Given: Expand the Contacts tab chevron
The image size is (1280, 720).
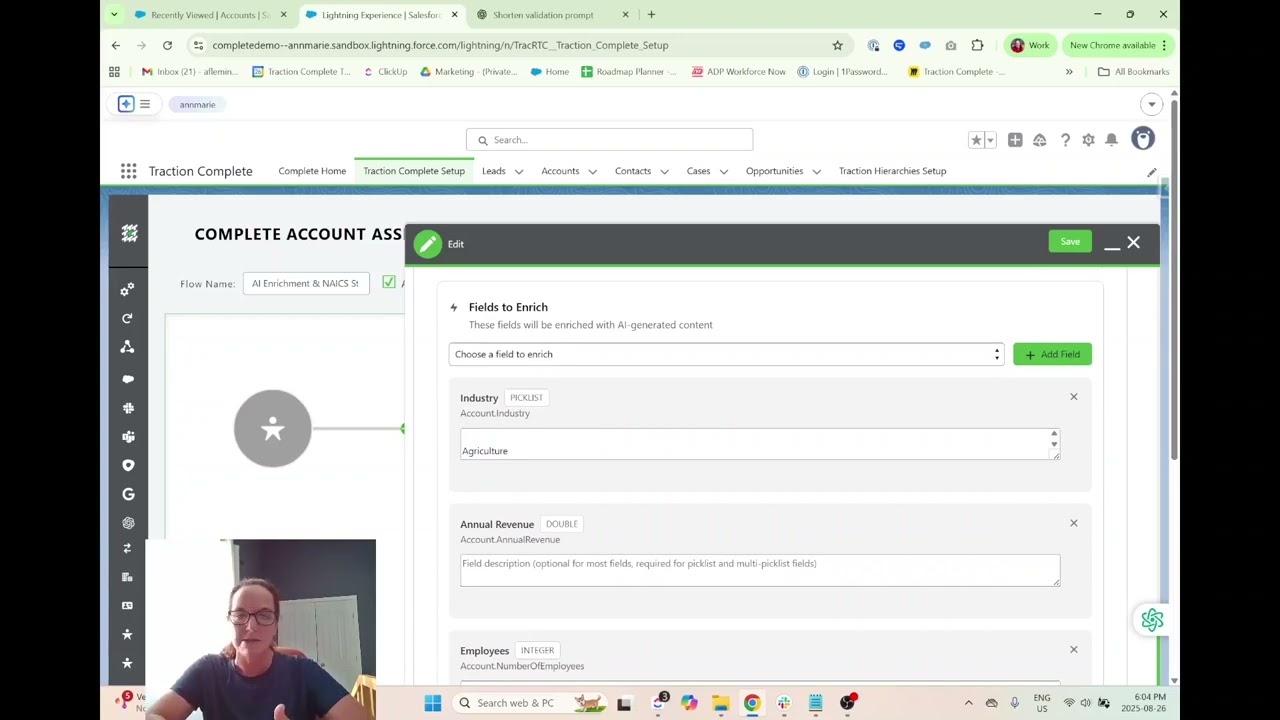Looking at the screenshot, I should [664, 172].
